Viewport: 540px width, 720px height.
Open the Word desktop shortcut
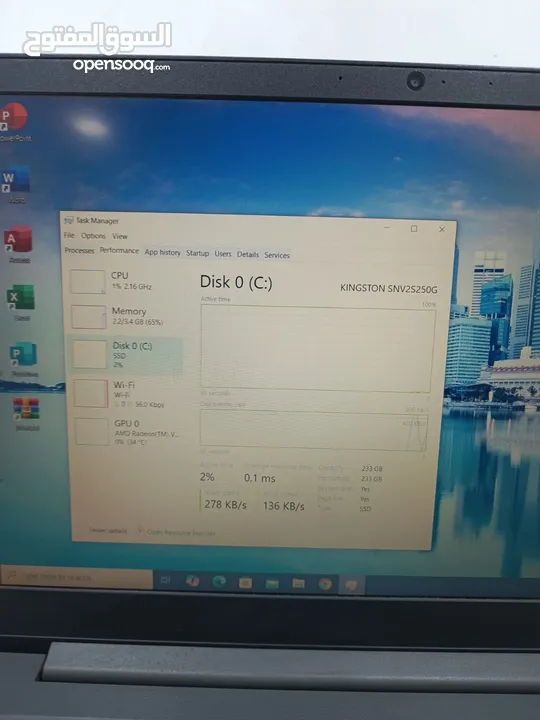click(x=16, y=185)
